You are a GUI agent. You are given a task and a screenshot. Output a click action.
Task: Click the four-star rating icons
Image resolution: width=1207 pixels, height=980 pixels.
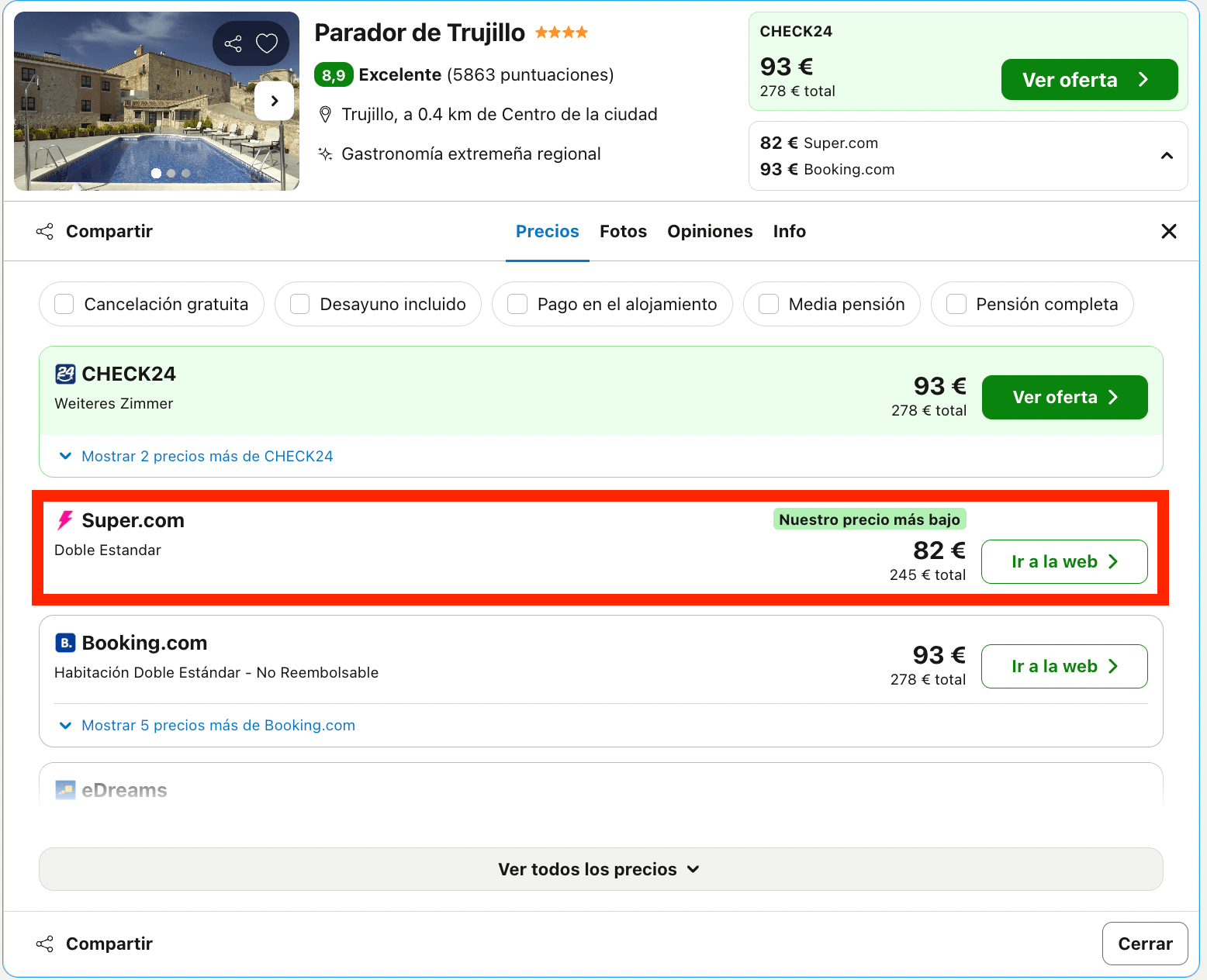(562, 33)
